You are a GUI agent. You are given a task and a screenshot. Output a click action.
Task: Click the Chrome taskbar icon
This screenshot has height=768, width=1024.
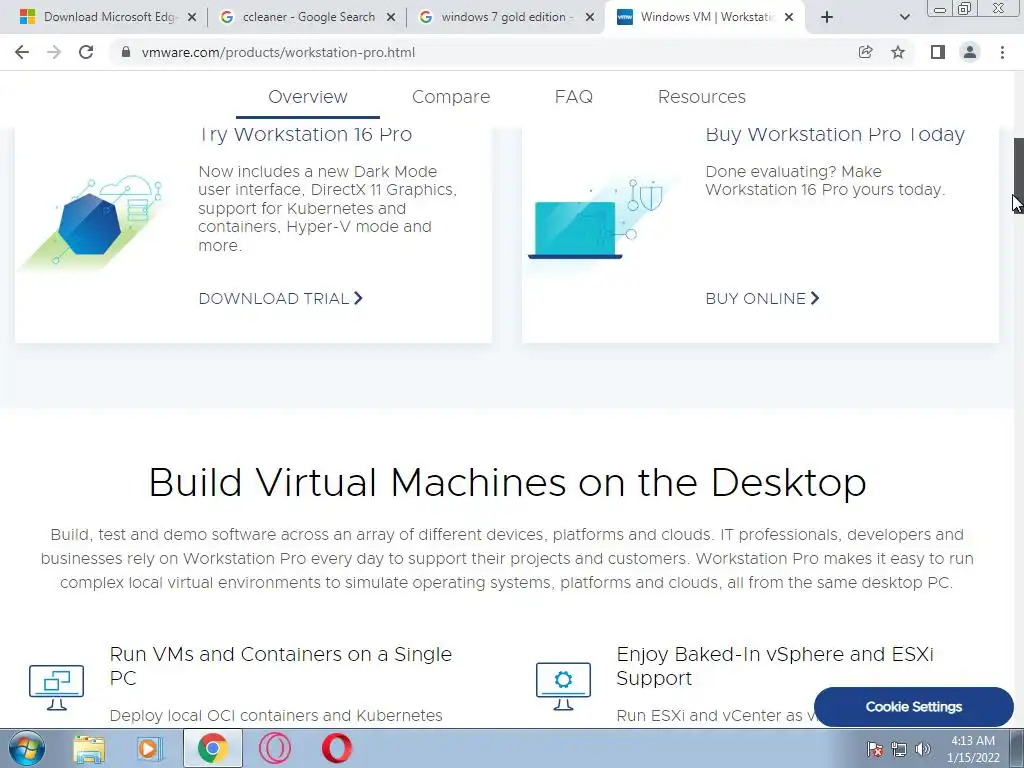click(212, 748)
